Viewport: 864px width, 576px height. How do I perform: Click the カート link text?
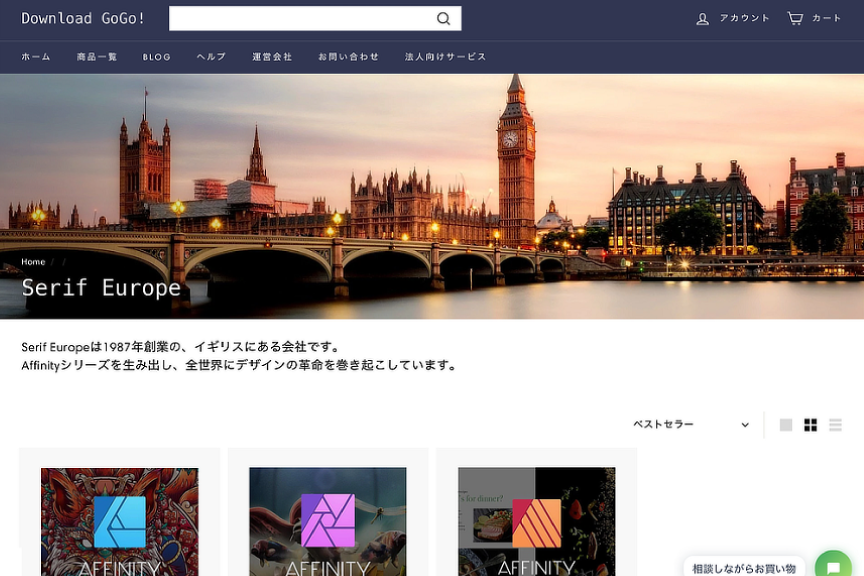[827, 18]
